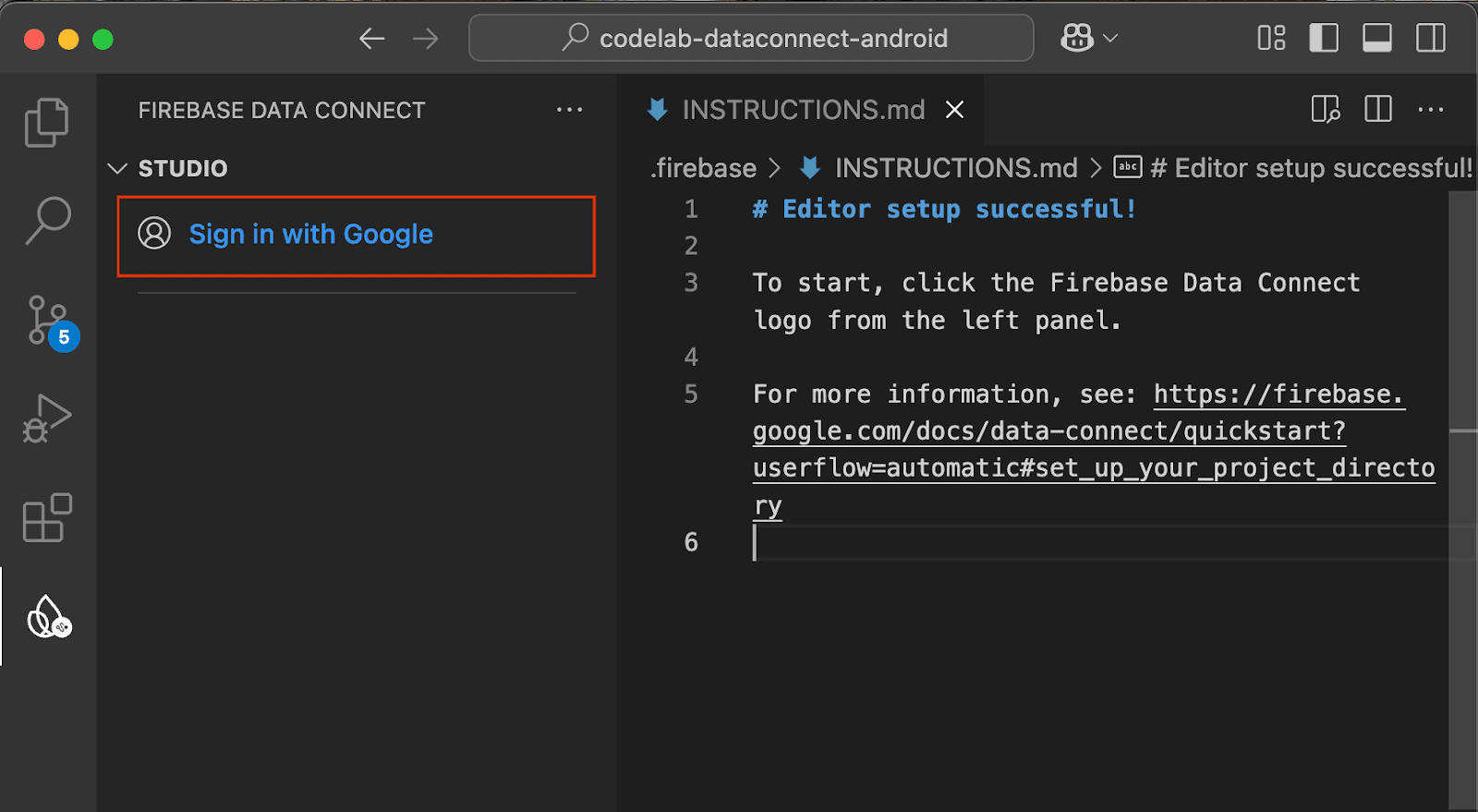Open the Run and Debug view
Image resolution: width=1478 pixels, height=812 pixels.
coord(47,418)
